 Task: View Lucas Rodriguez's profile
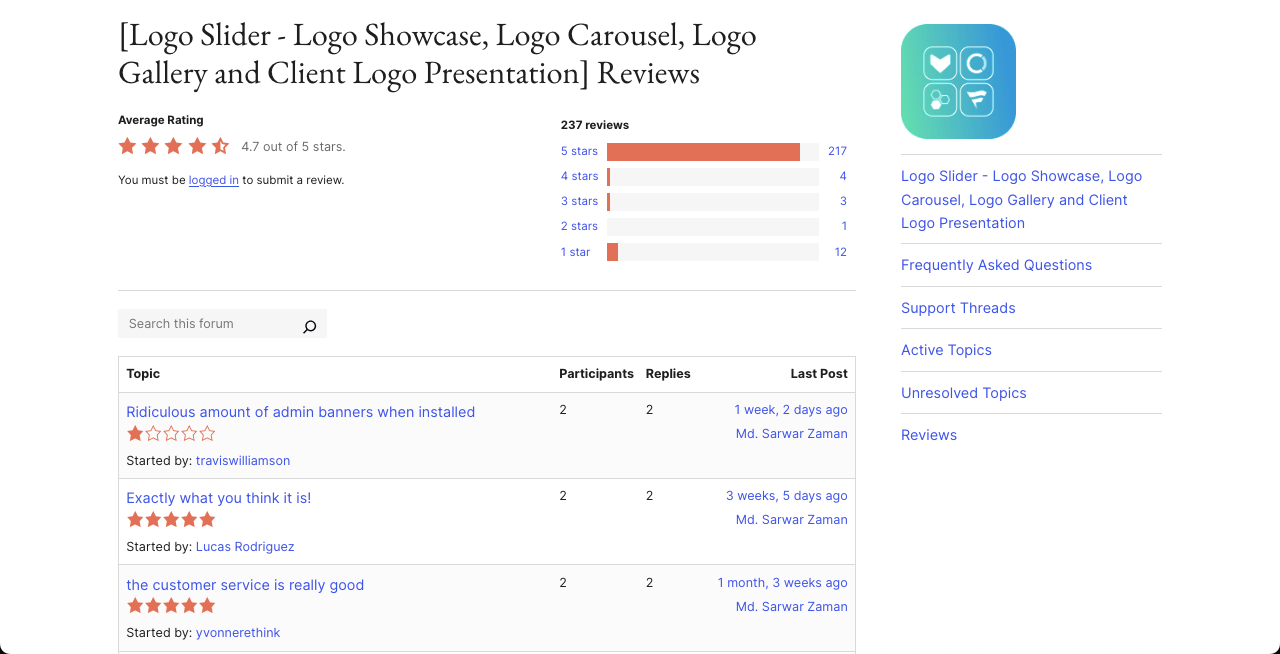(245, 546)
